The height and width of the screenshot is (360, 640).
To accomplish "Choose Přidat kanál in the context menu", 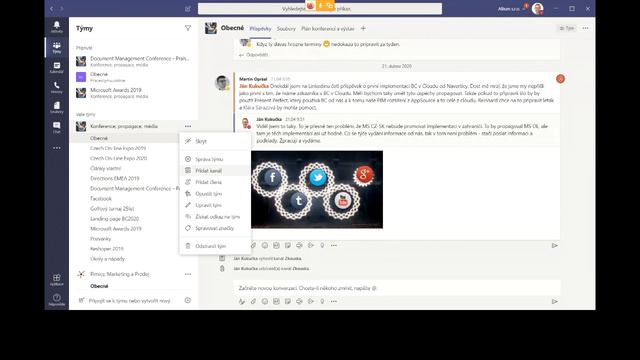I will (215, 171).
